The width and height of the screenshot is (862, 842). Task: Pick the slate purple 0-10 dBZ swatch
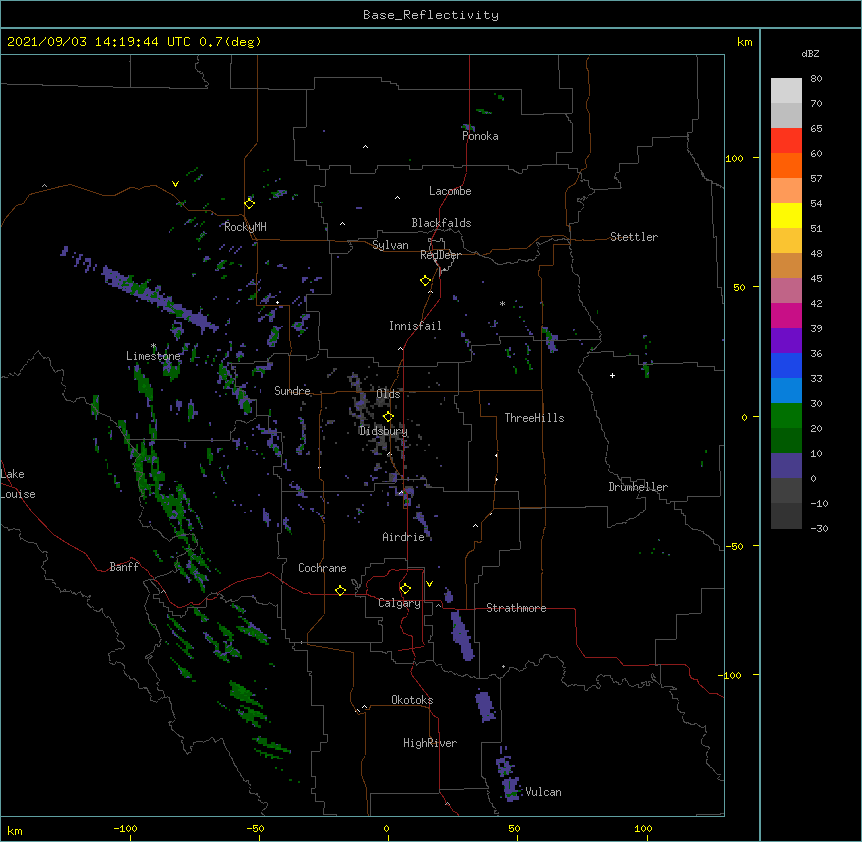(x=786, y=466)
